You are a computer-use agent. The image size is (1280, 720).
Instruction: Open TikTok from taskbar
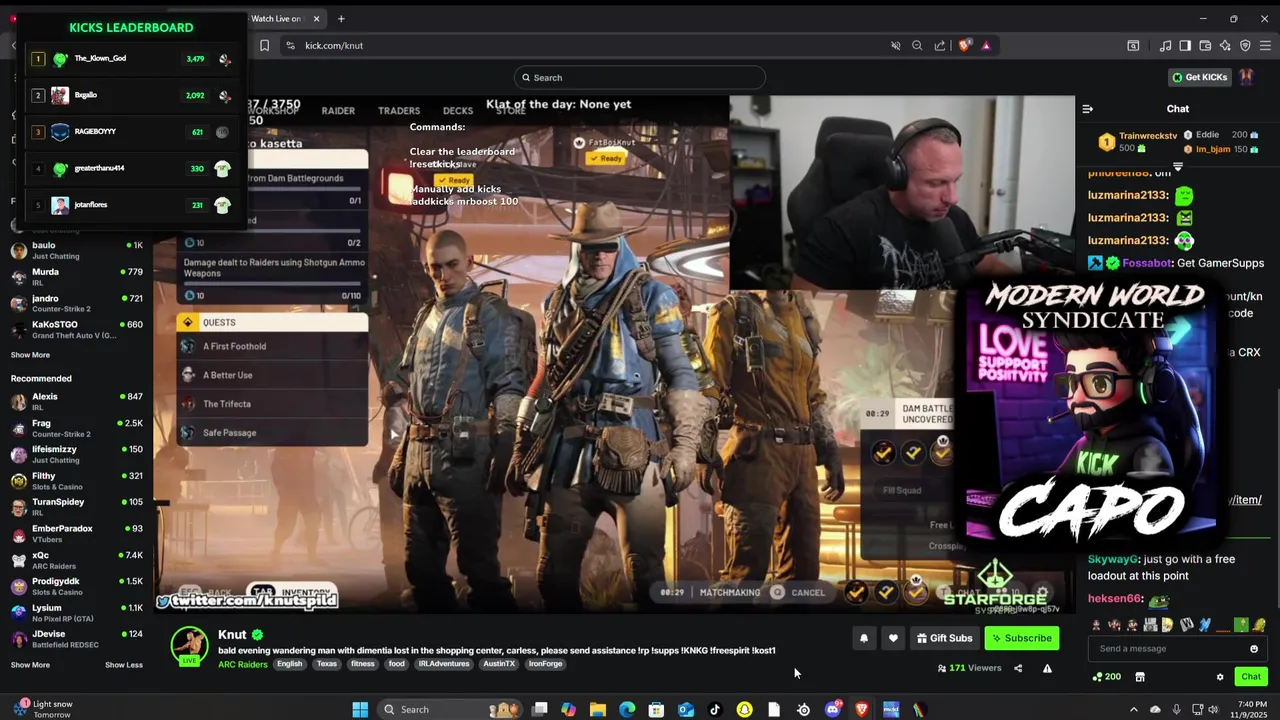[715, 709]
